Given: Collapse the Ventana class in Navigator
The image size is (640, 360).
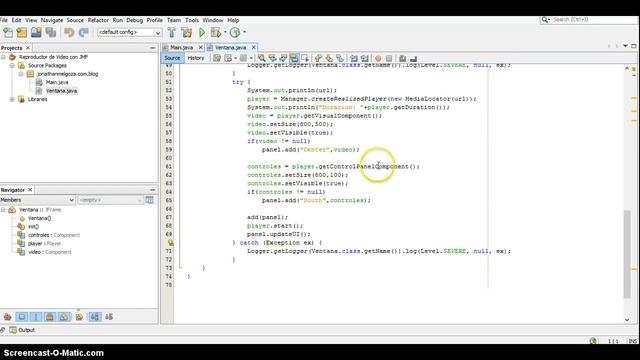Looking at the screenshot, I should point(3,210).
